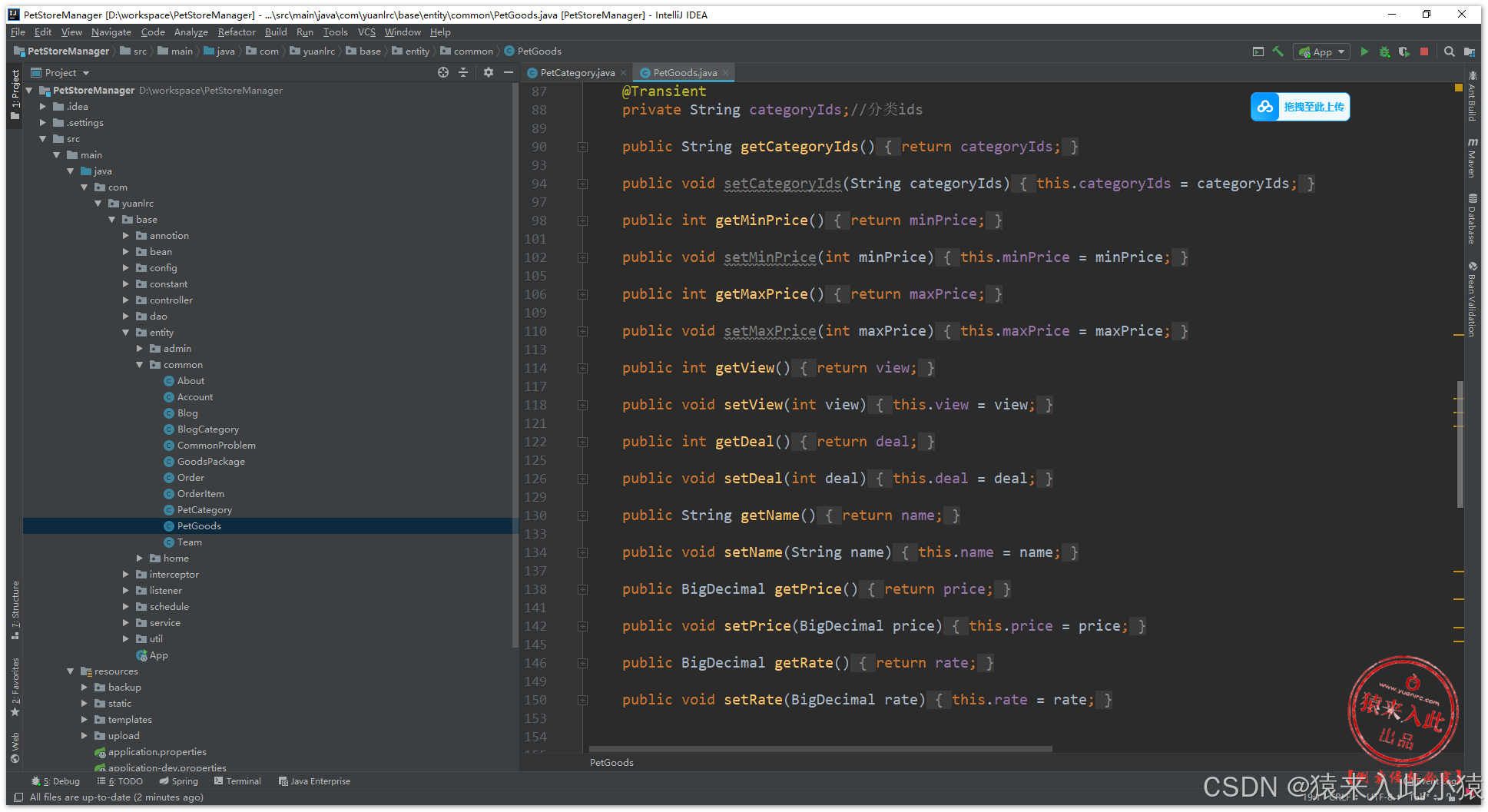The width and height of the screenshot is (1488, 812).
Task: Click the editor horizontal scrollbar
Action: click(820, 749)
